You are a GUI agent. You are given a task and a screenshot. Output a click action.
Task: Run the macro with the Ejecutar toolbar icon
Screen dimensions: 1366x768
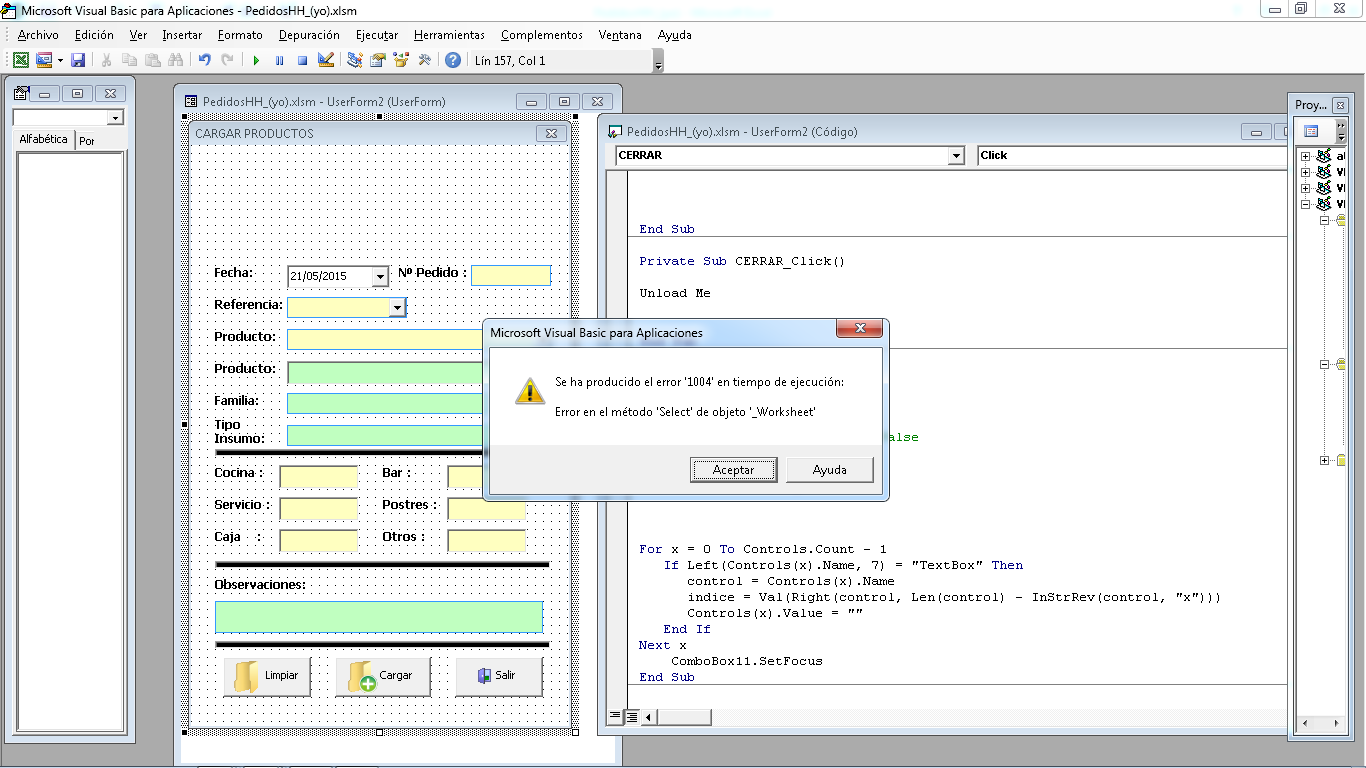pyautogui.click(x=256, y=60)
